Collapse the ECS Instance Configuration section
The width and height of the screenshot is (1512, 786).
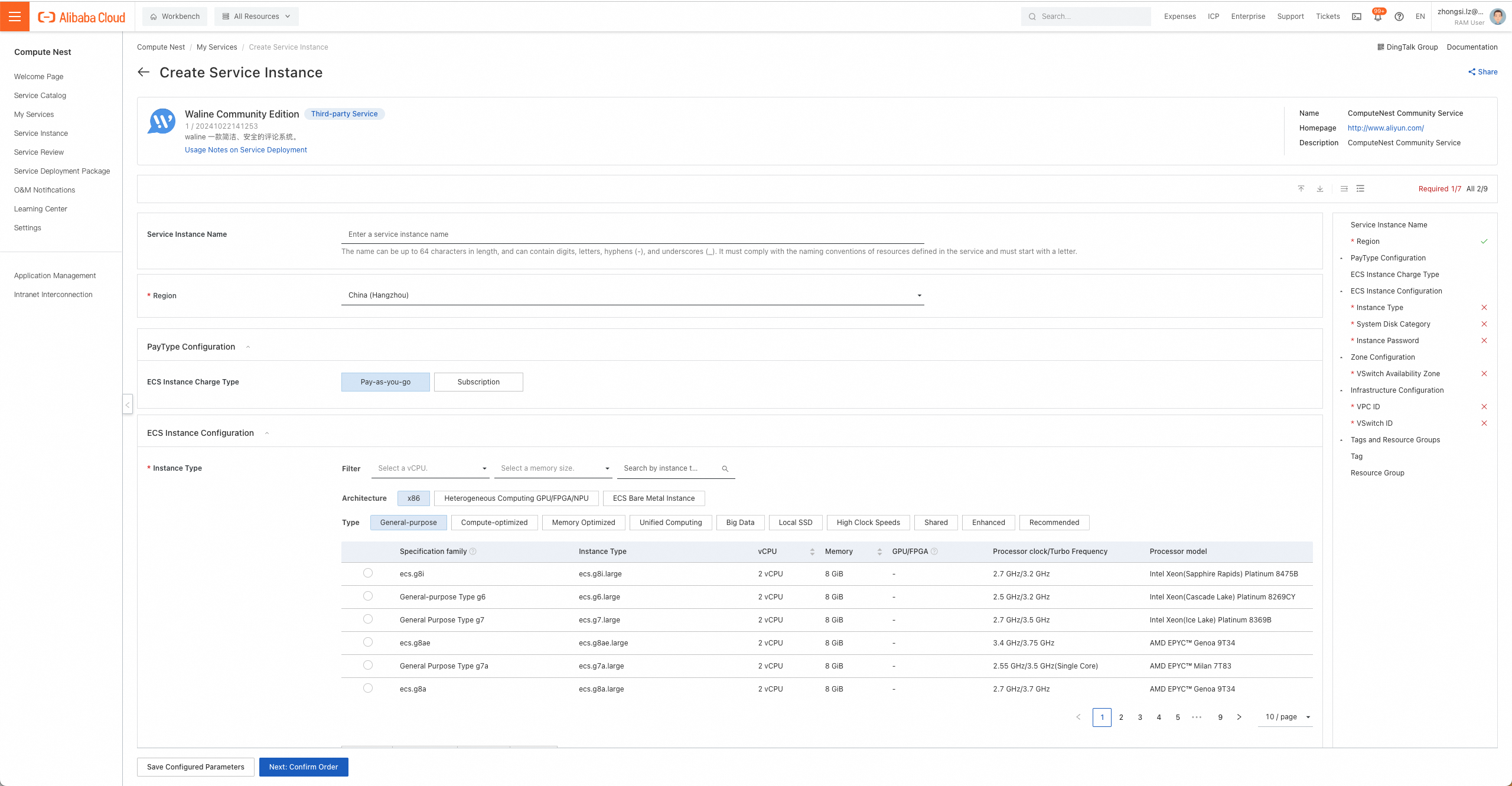(267, 433)
